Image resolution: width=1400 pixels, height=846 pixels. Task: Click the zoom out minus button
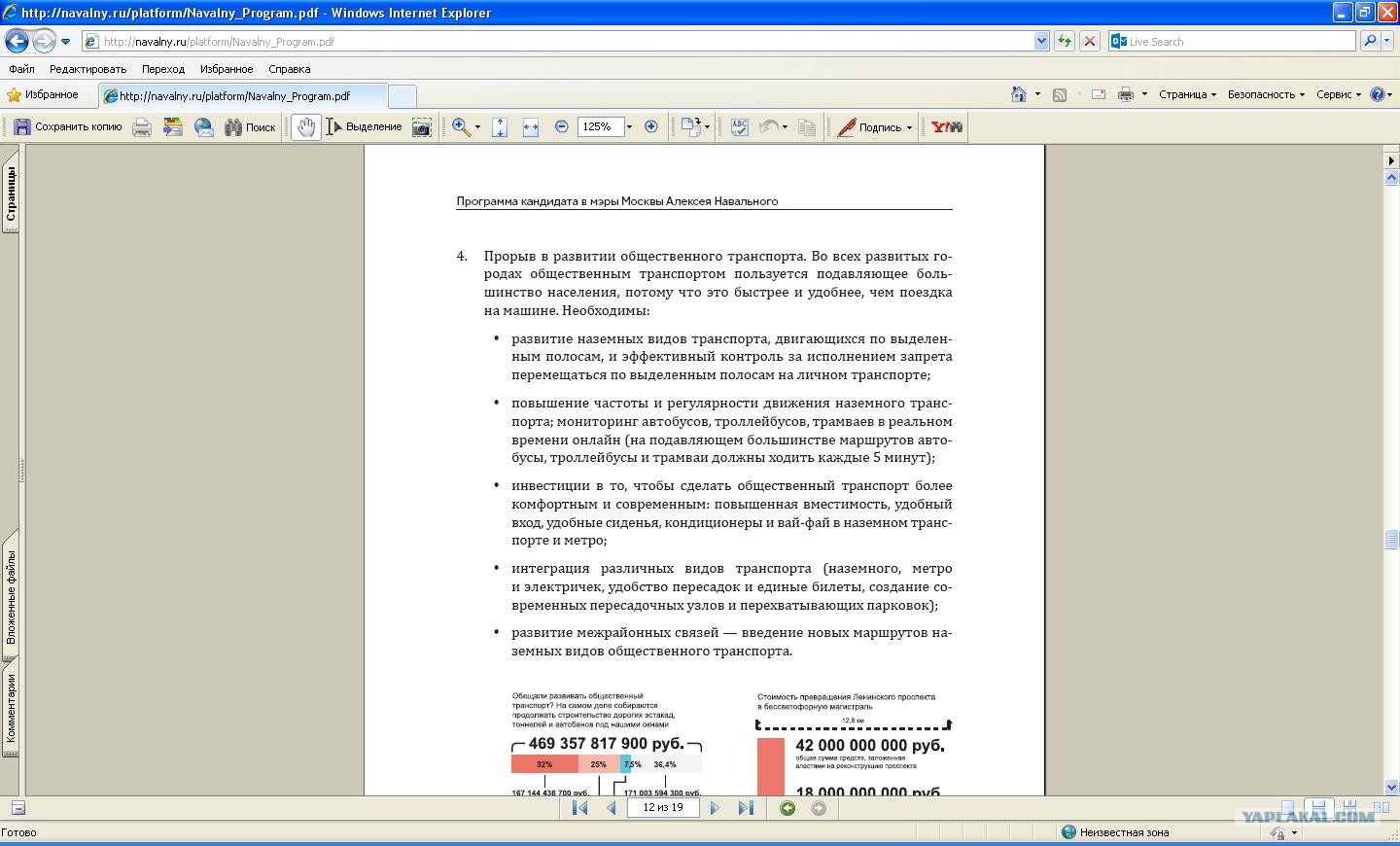tap(561, 126)
